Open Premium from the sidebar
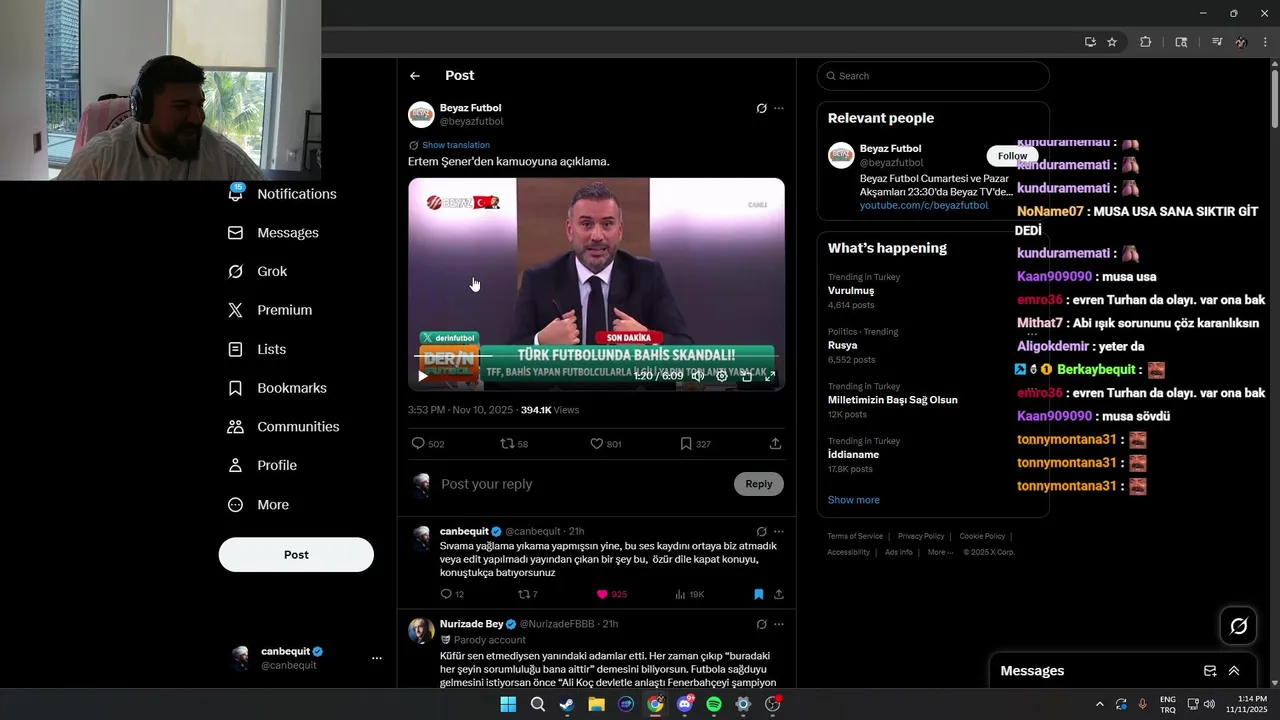Image resolution: width=1280 pixels, height=720 pixels. click(270, 310)
